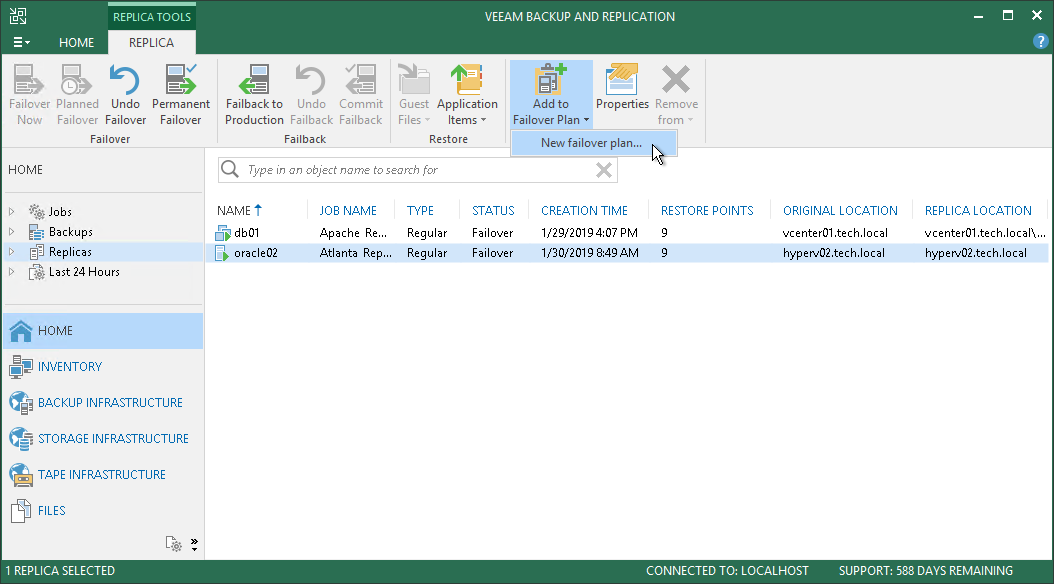Click oracle02 replica VM icon
The width and height of the screenshot is (1054, 584).
222,253
